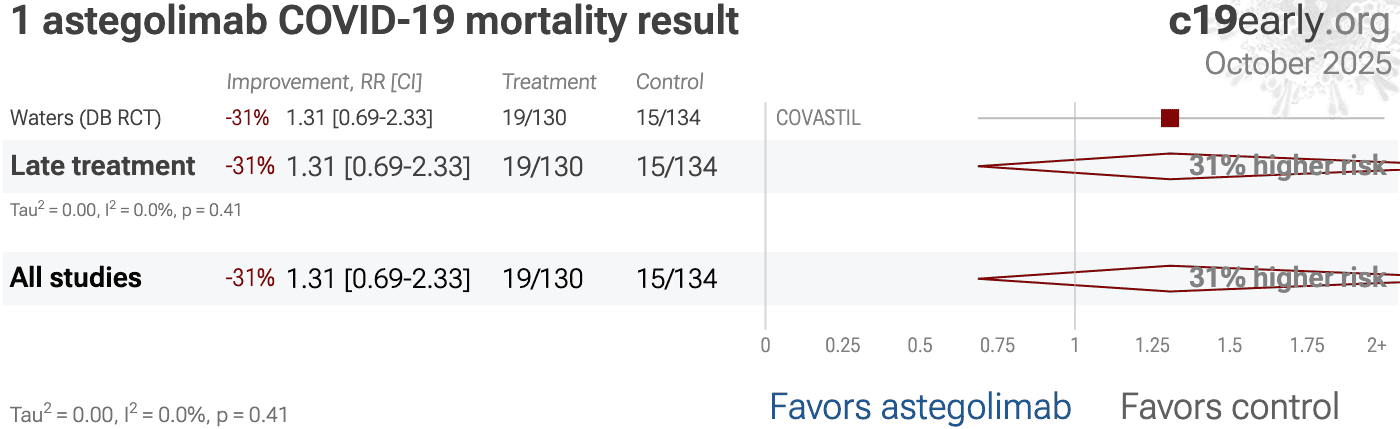Click the Favors astegolimab label
This screenshot has width=1400, height=429.
920,407
